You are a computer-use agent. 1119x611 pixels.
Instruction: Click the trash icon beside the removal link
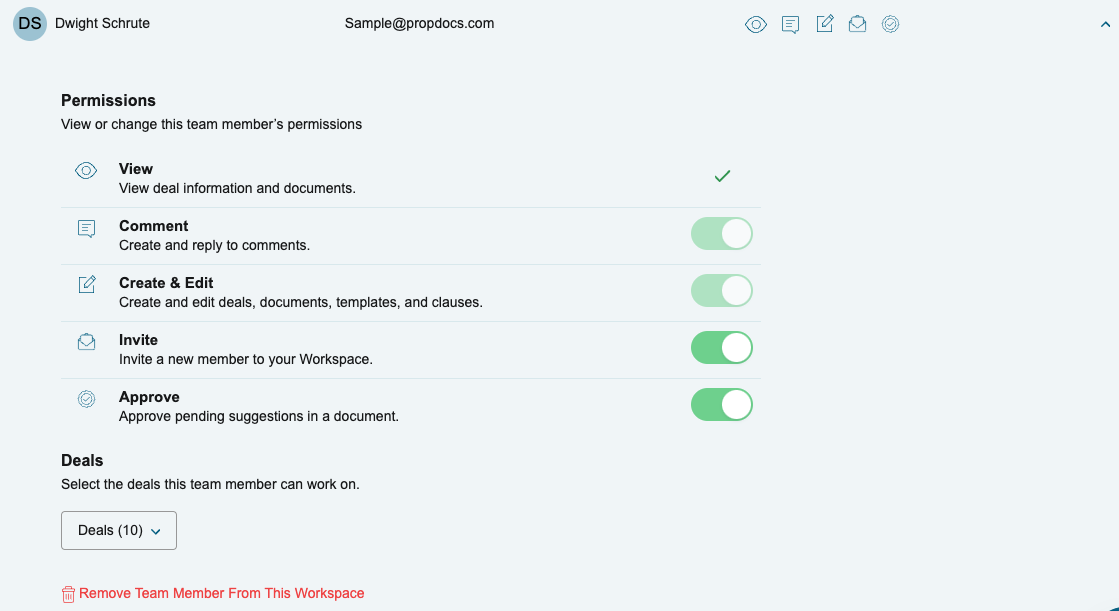(67, 593)
